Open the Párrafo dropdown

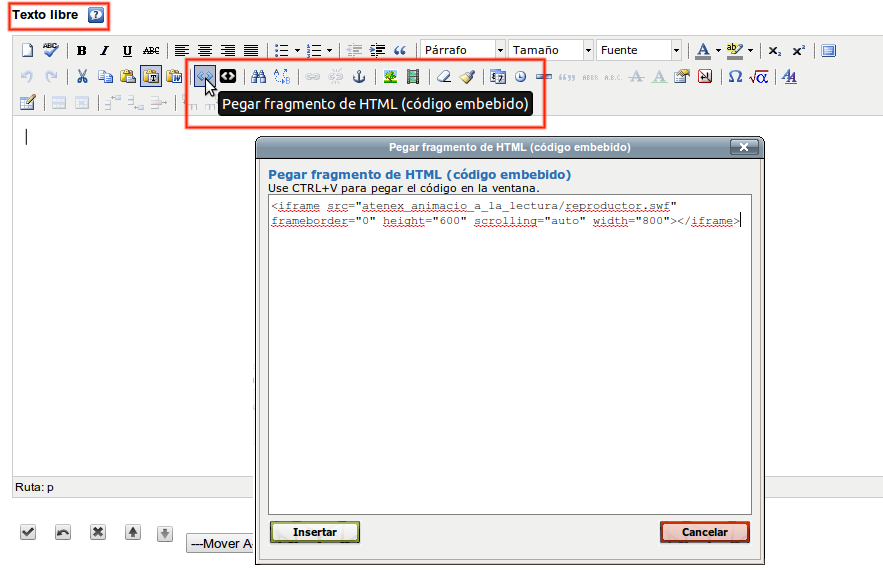461,49
